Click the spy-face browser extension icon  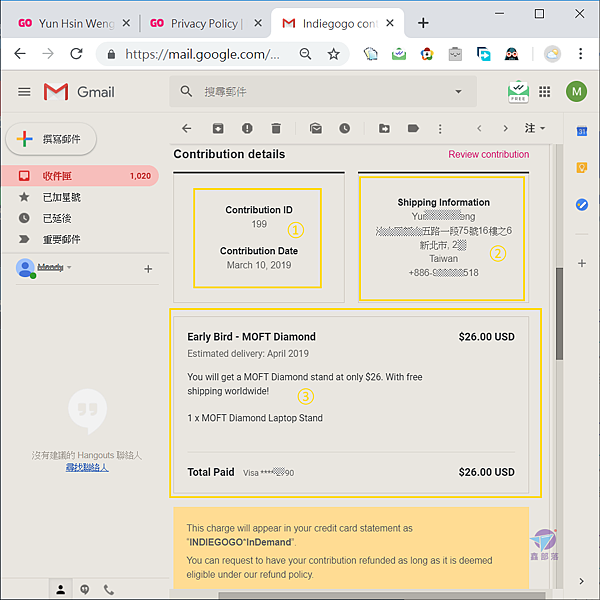[512, 54]
